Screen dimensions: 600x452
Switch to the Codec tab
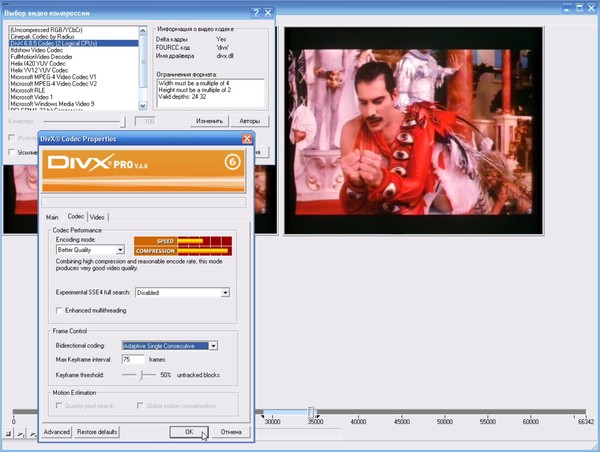click(x=76, y=216)
